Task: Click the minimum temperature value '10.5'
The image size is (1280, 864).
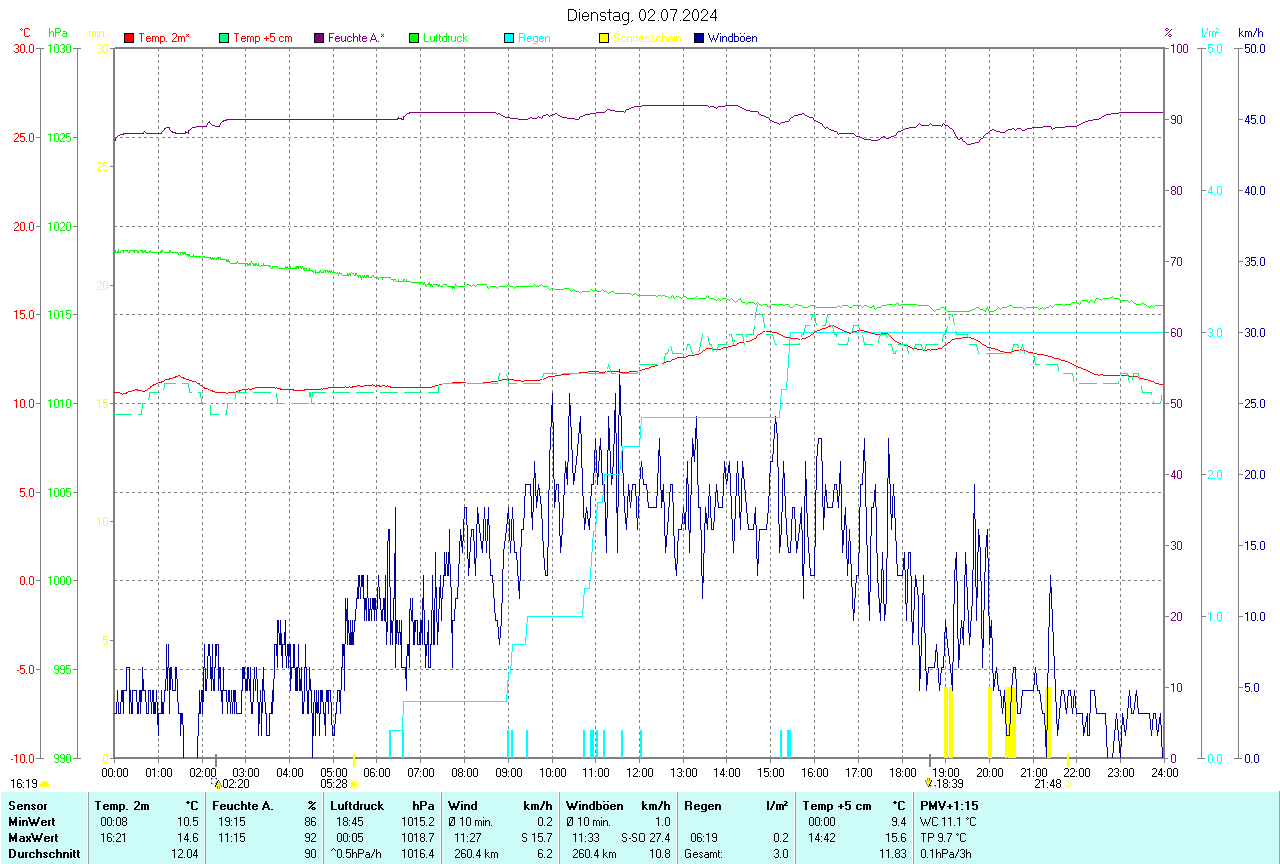Action: click(x=188, y=821)
